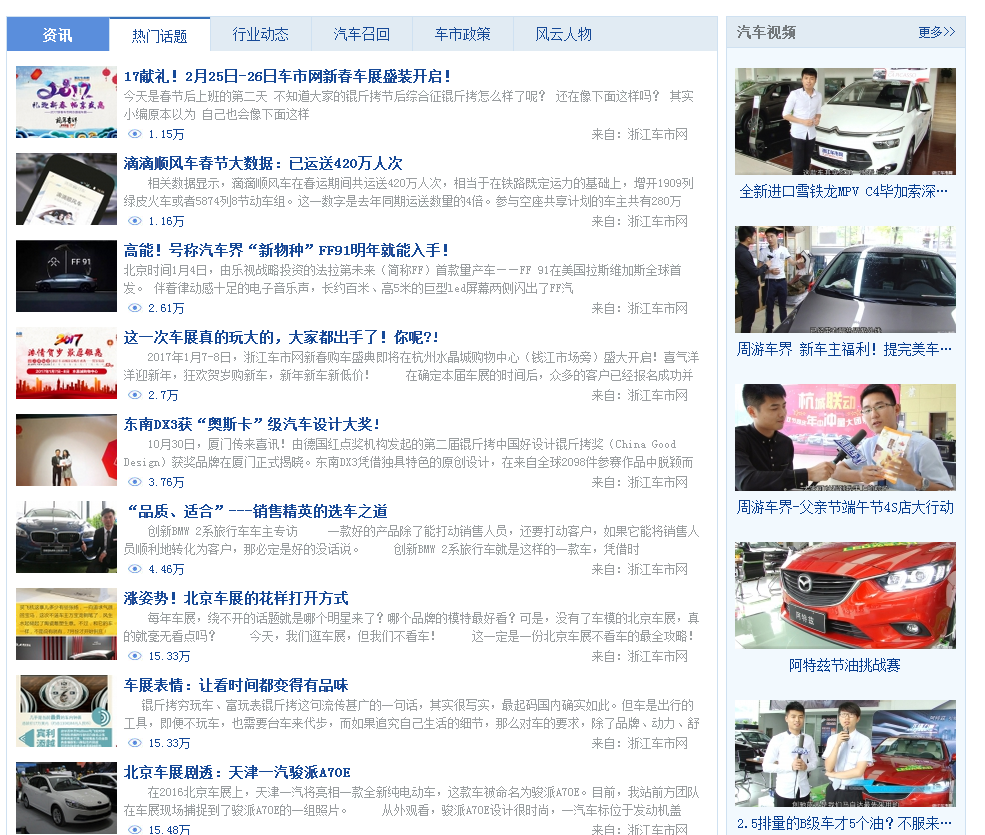
Task: Click the 2017 新春车展 article thumbnail
Action: [x=67, y=102]
